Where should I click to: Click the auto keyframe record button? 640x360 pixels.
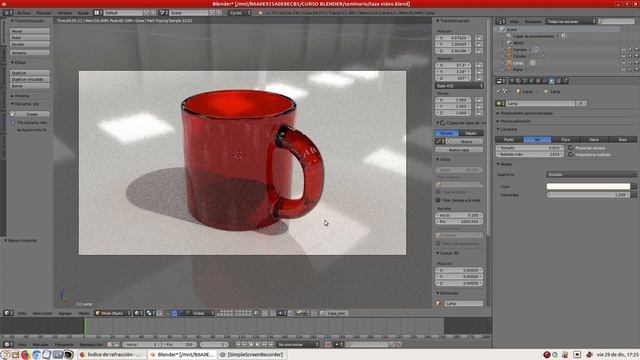point(328,344)
